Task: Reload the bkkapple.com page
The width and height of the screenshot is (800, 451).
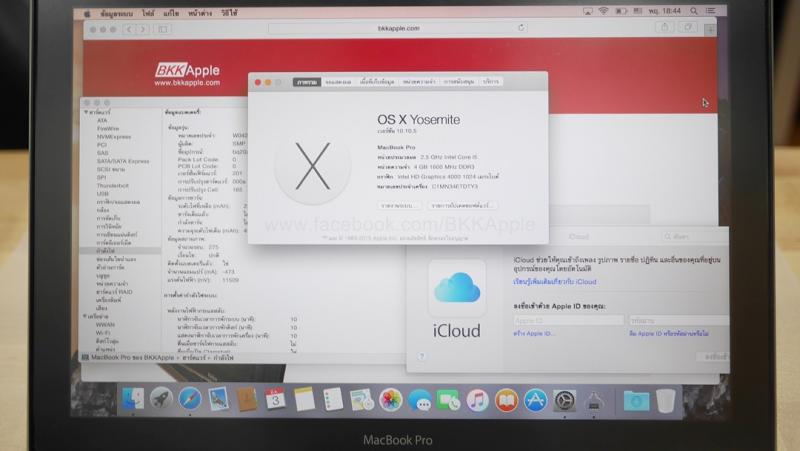Action: 521,28
